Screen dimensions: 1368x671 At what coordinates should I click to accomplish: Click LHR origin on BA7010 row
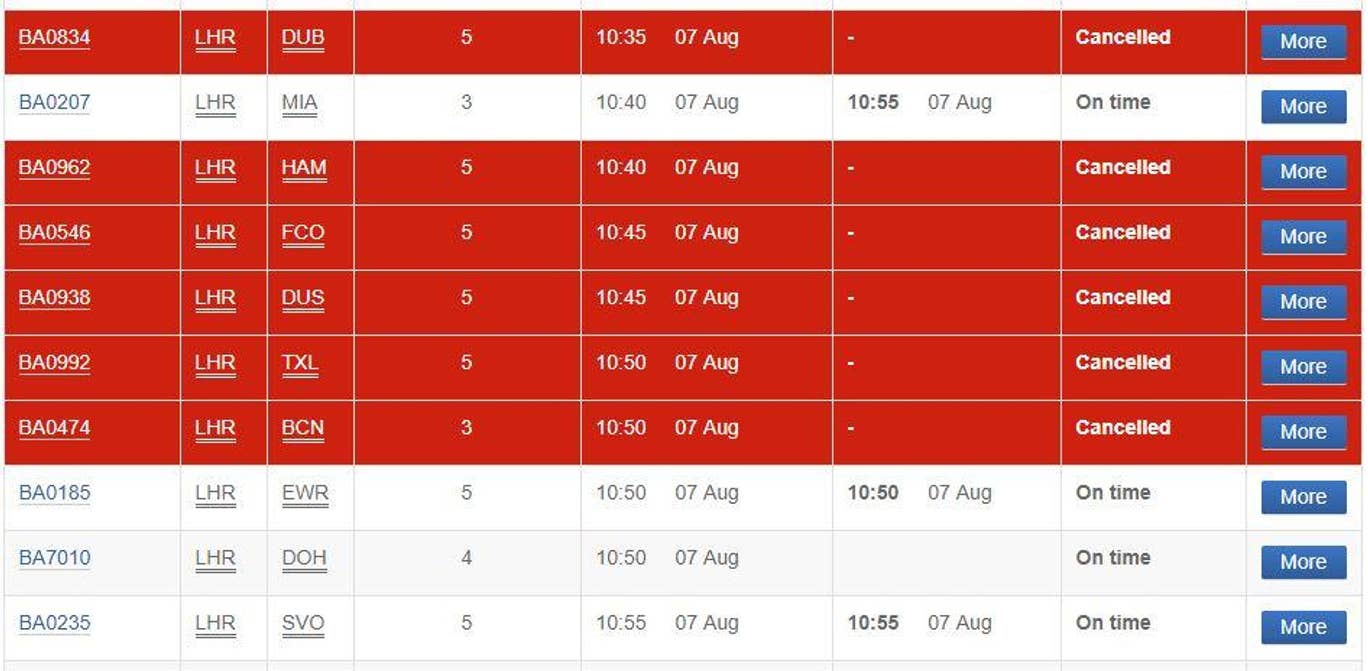point(215,558)
